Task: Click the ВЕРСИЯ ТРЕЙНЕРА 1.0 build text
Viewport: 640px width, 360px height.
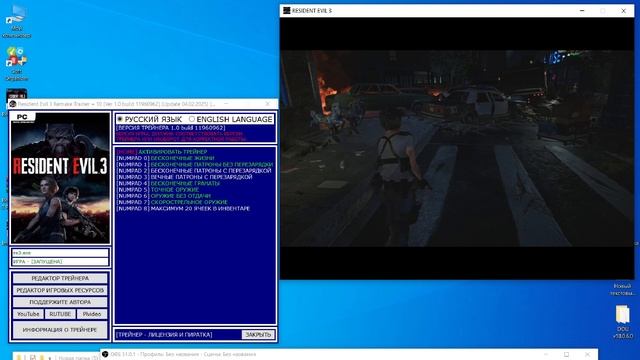Action: point(171,128)
